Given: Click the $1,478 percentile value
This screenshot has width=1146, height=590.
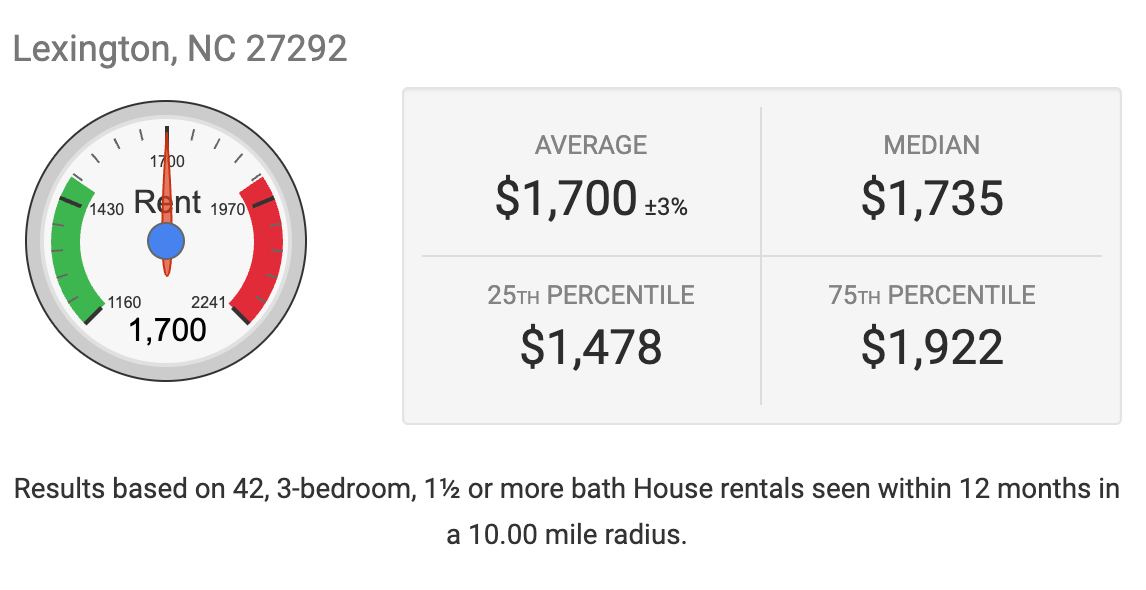Looking at the screenshot, I should tap(591, 347).
